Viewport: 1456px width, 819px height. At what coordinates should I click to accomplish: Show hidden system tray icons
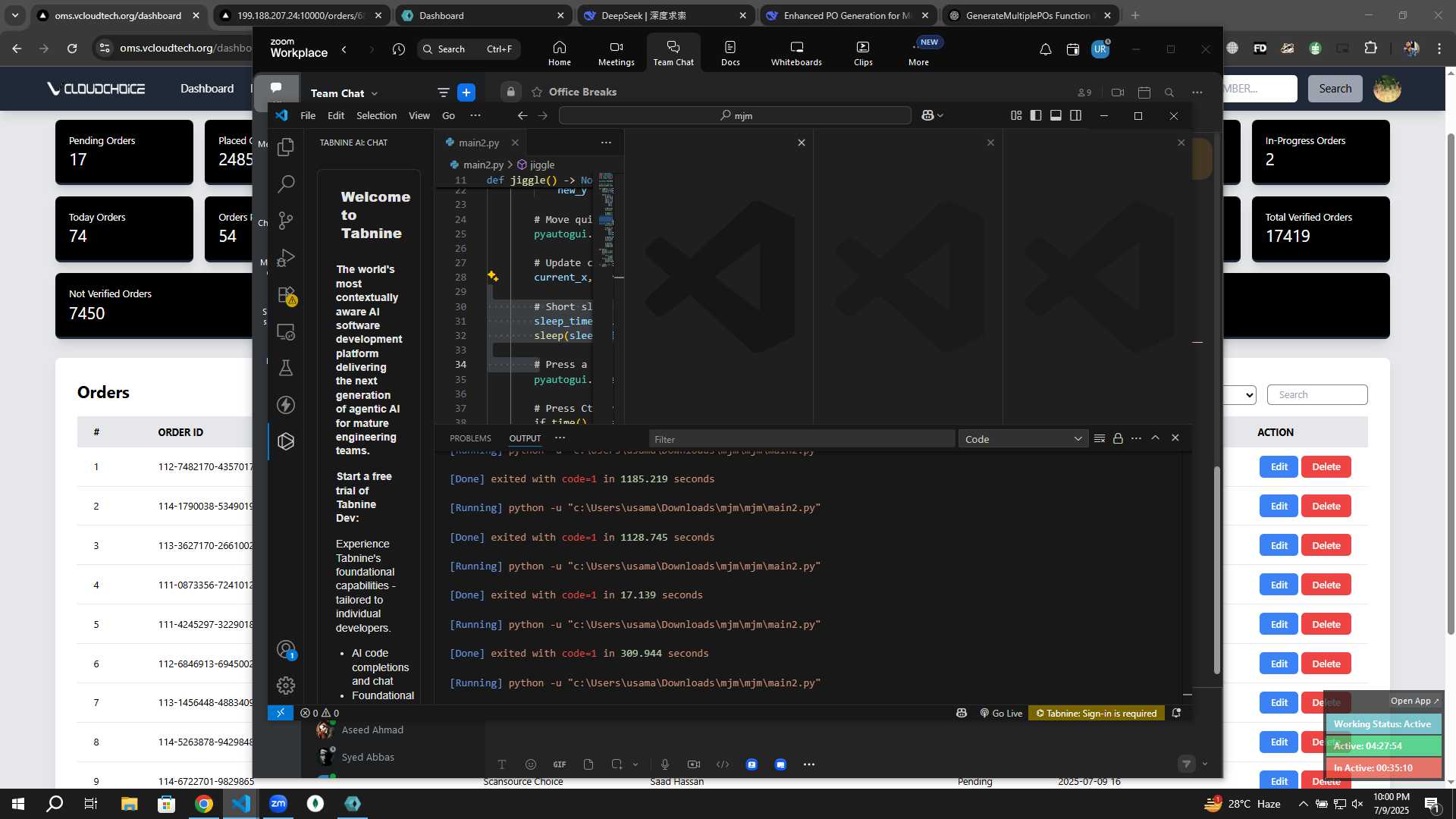1303,804
